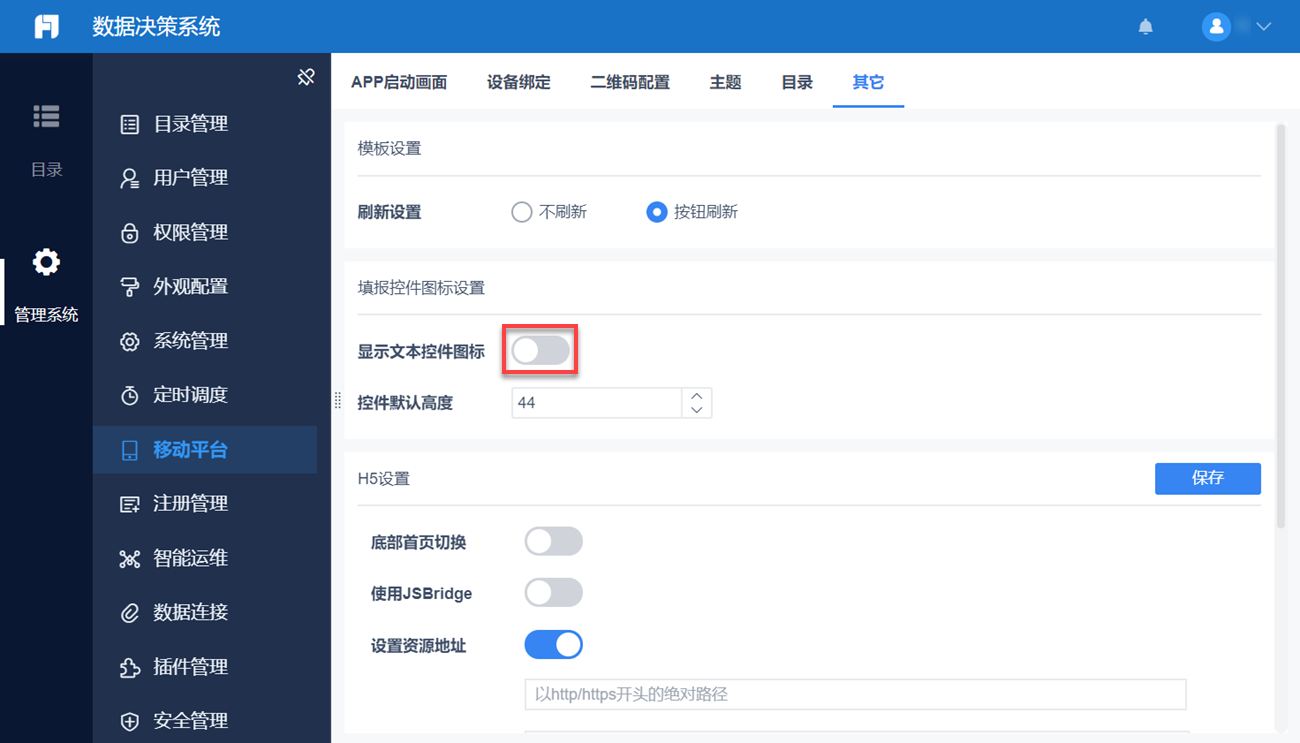Open the 设备绑定 tab
This screenshot has height=743, width=1300.
click(x=519, y=82)
